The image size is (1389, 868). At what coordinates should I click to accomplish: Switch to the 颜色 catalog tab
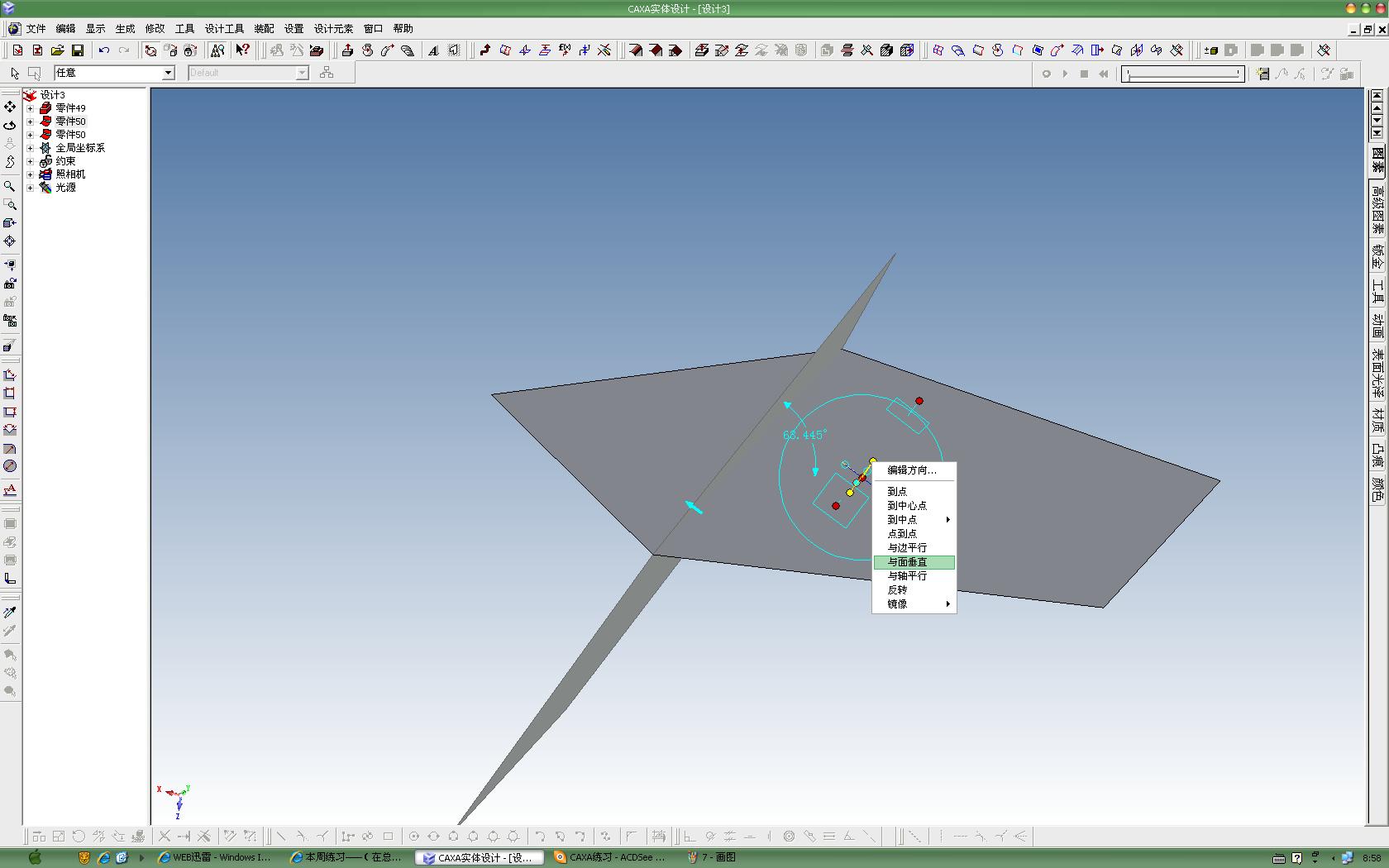click(1377, 489)
